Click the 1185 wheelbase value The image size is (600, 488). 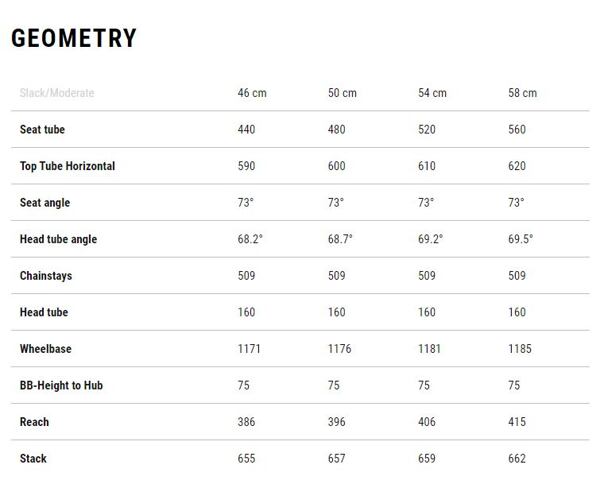520,349
